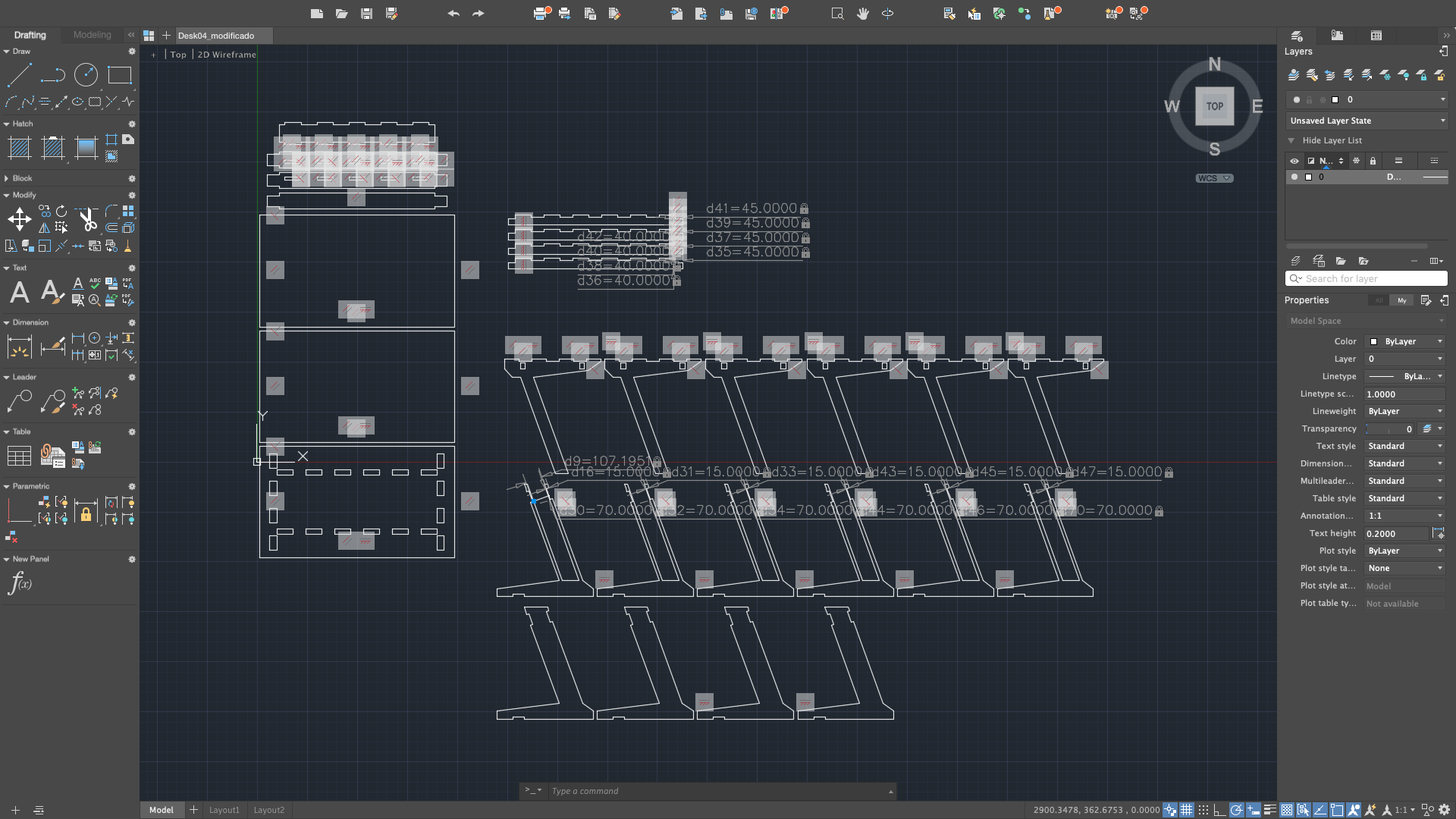Screen dimensions: 1456x819
Task: Expand the Block panel section
Action: tap(6, 178)
